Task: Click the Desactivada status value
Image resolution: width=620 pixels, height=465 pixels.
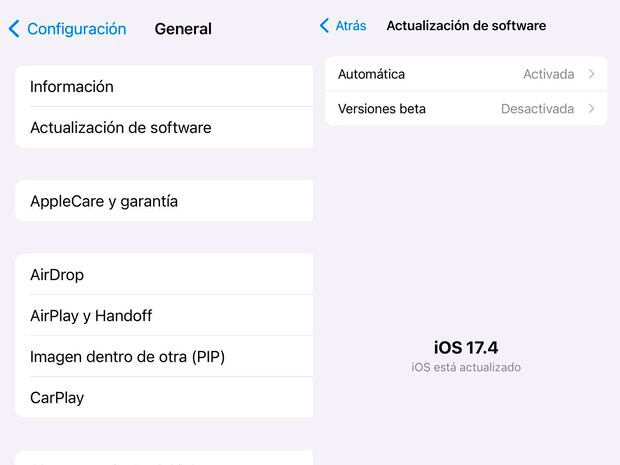Action: click(x=537, y=108)
